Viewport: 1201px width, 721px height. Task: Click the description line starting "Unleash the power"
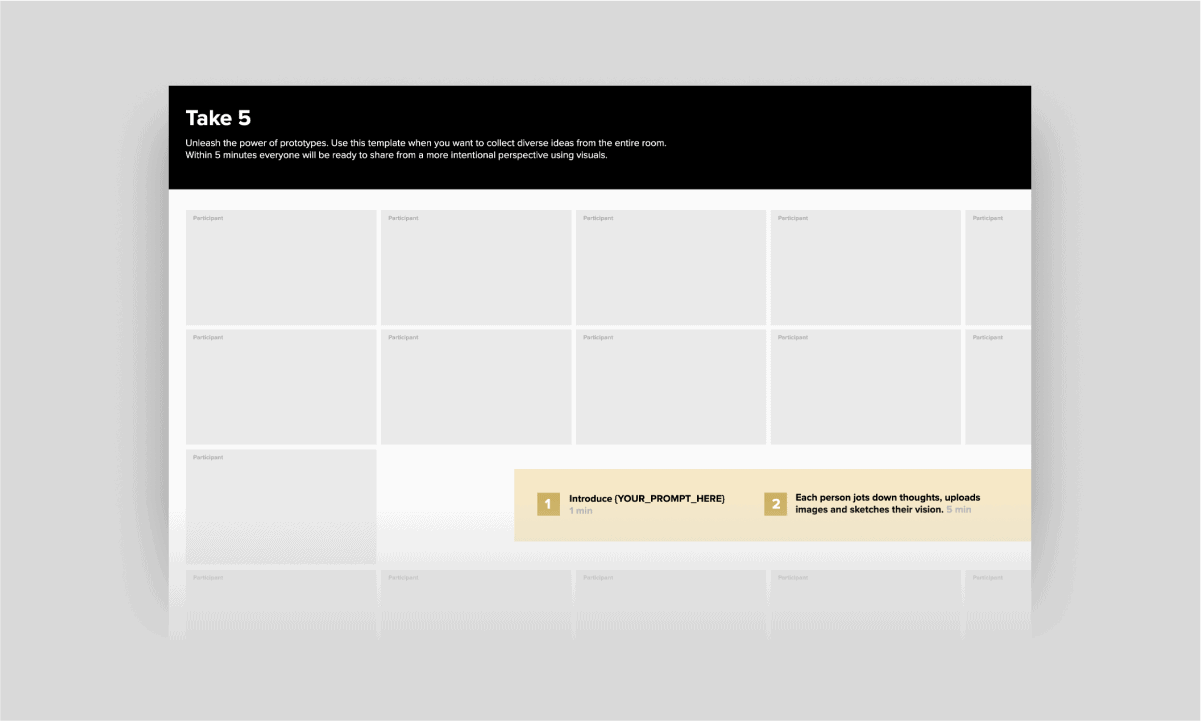click(x=425, y=143)
